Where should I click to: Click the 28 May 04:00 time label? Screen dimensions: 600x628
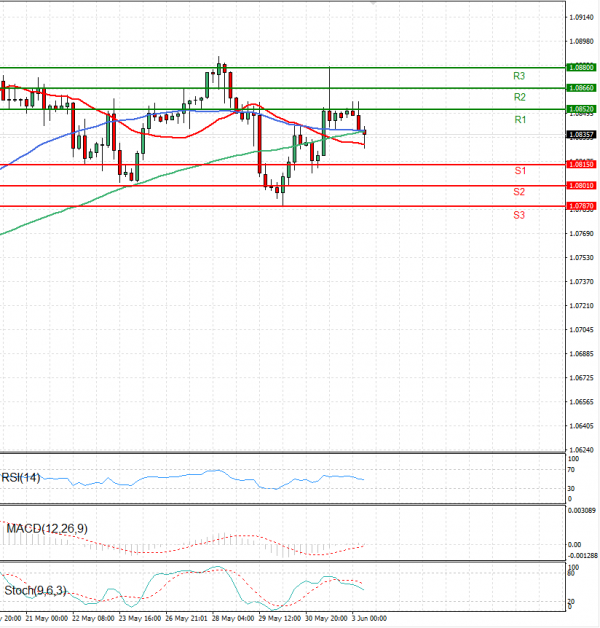pyautogui.click(x=233, y=618)
